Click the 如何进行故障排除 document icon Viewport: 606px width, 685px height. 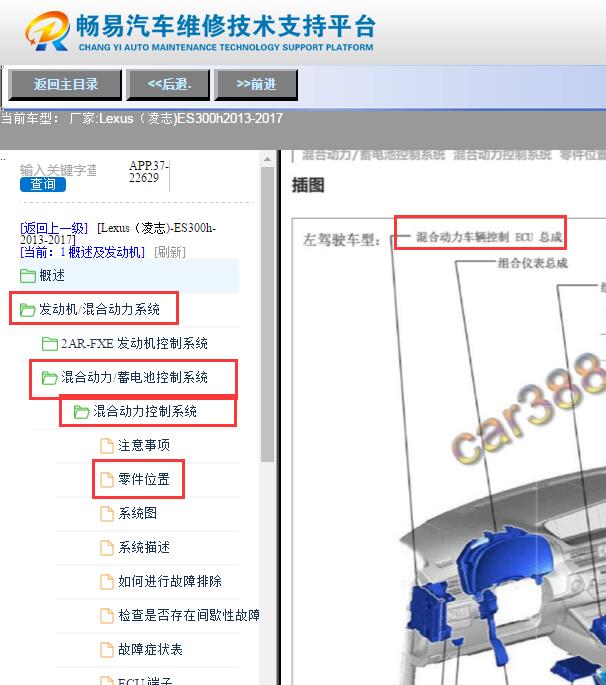coord(107,582)
